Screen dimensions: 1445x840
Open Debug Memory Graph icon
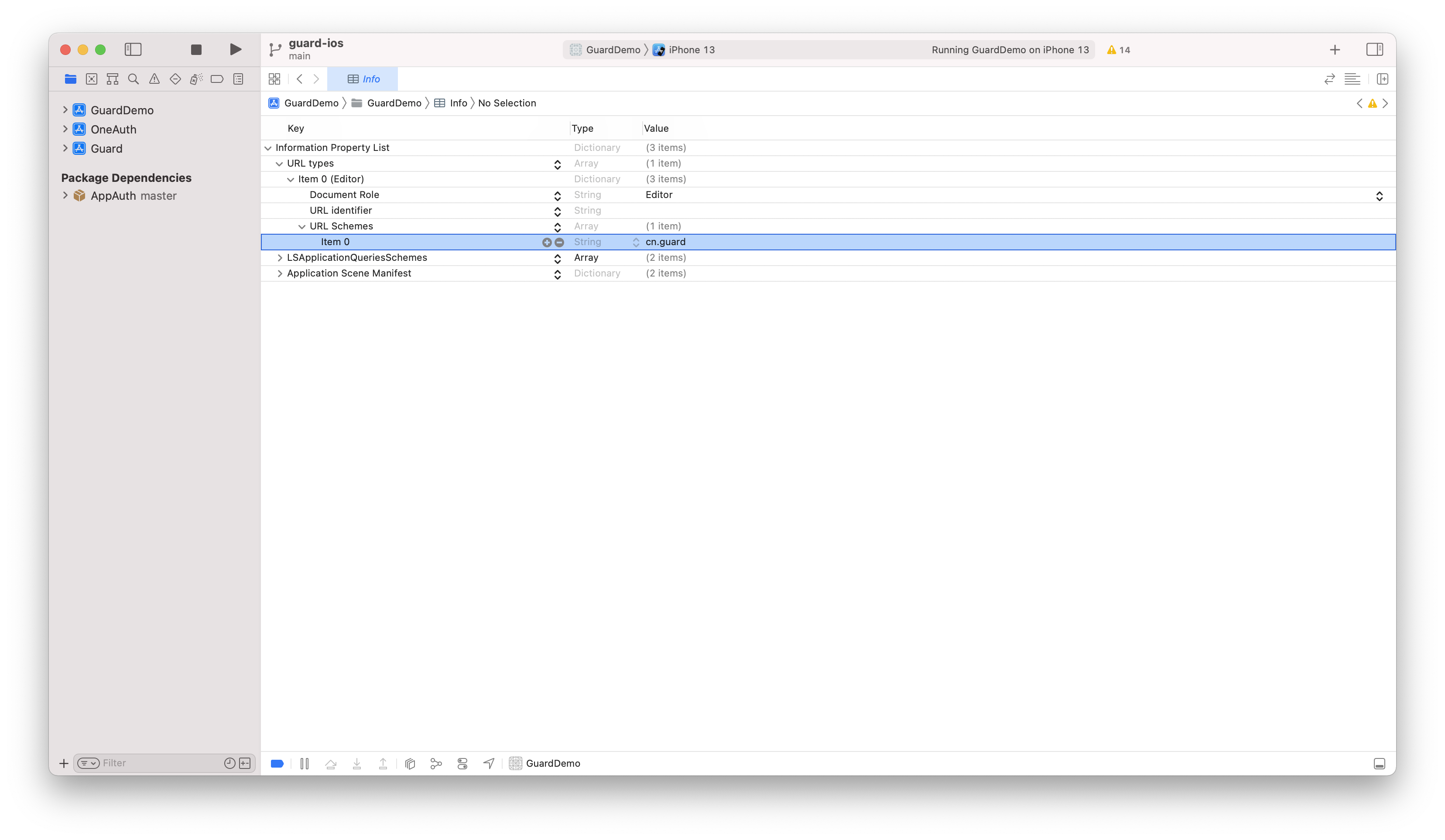pos(436,763)
